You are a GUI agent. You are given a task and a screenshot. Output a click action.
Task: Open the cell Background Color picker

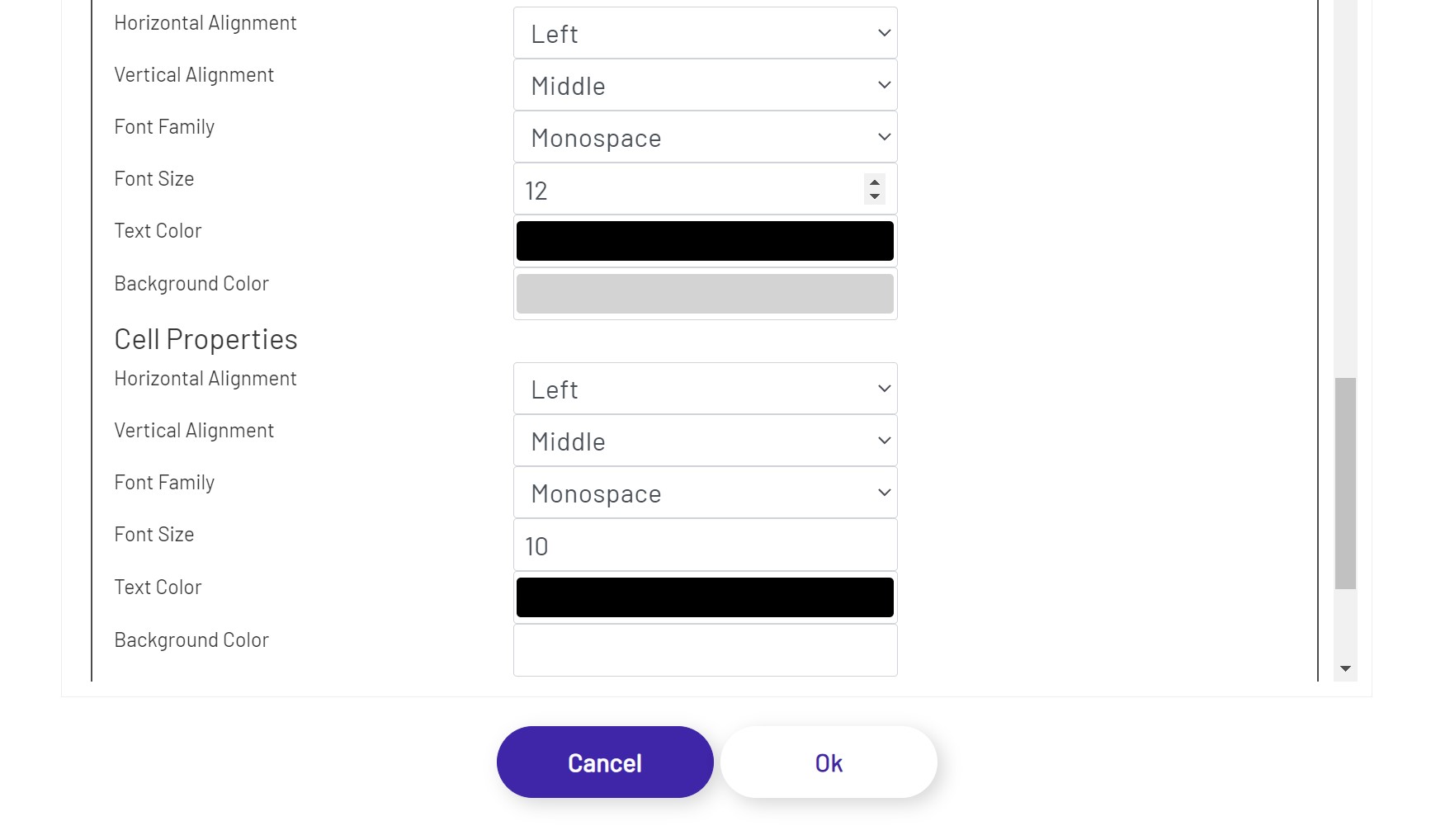pos(704,650)
